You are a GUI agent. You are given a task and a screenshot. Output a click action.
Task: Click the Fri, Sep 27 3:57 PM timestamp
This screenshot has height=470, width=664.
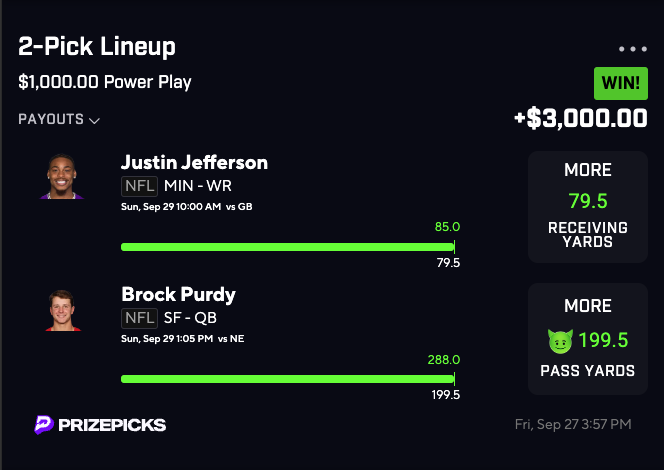click(573, 425)
